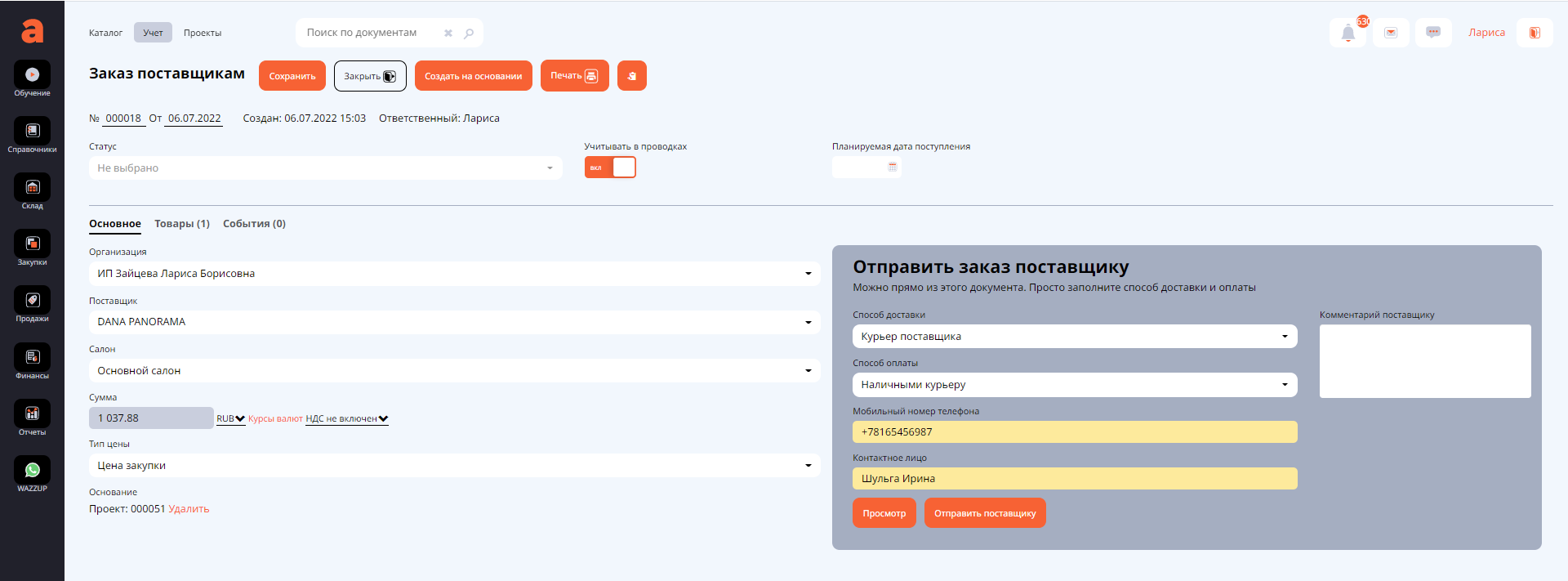The height and width of the screenshot is (581, 1568).
Task: Open the Обучение sidebar section
Action: 32,75
